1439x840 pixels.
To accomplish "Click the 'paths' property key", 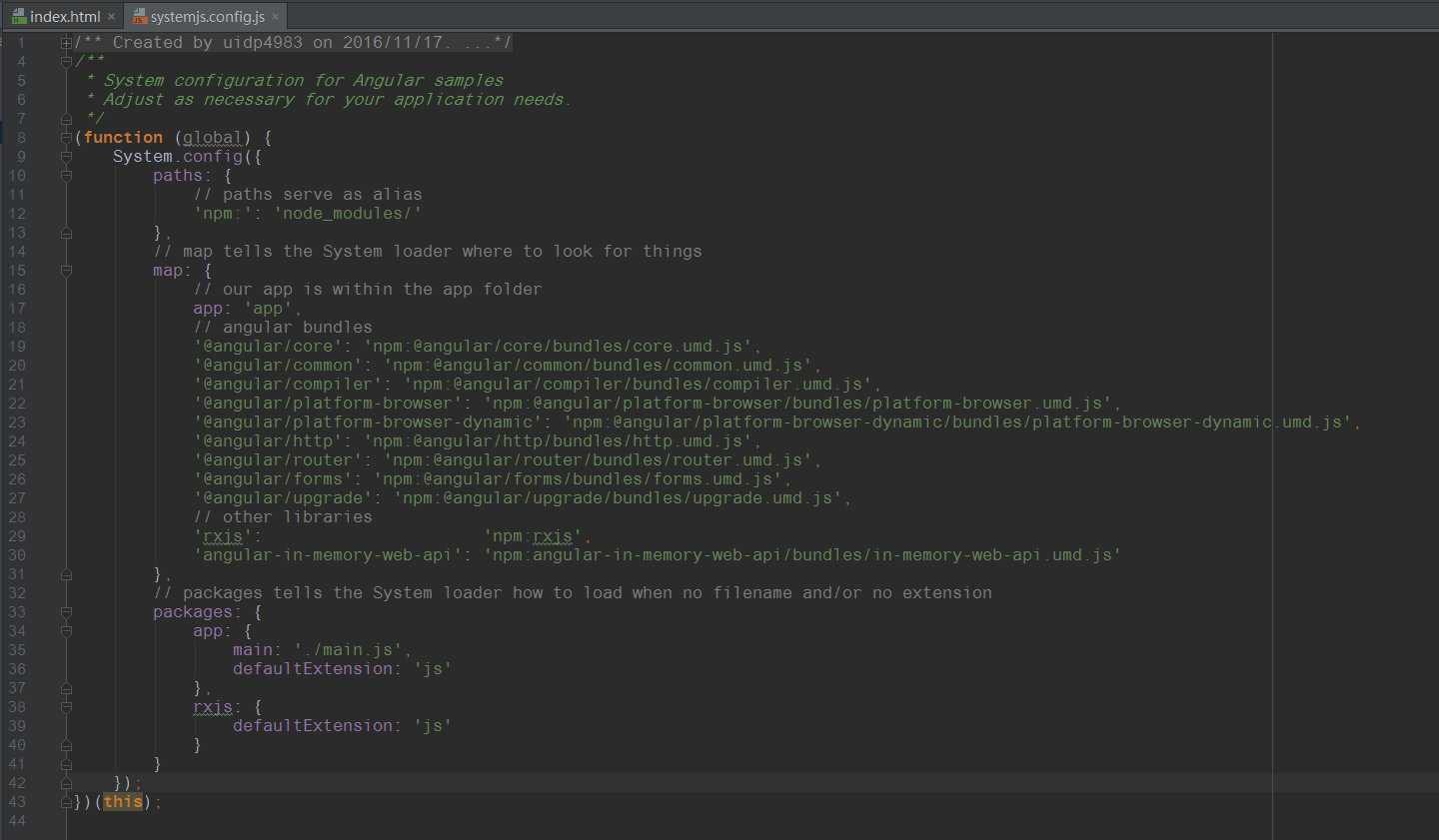I will [178, 176].
